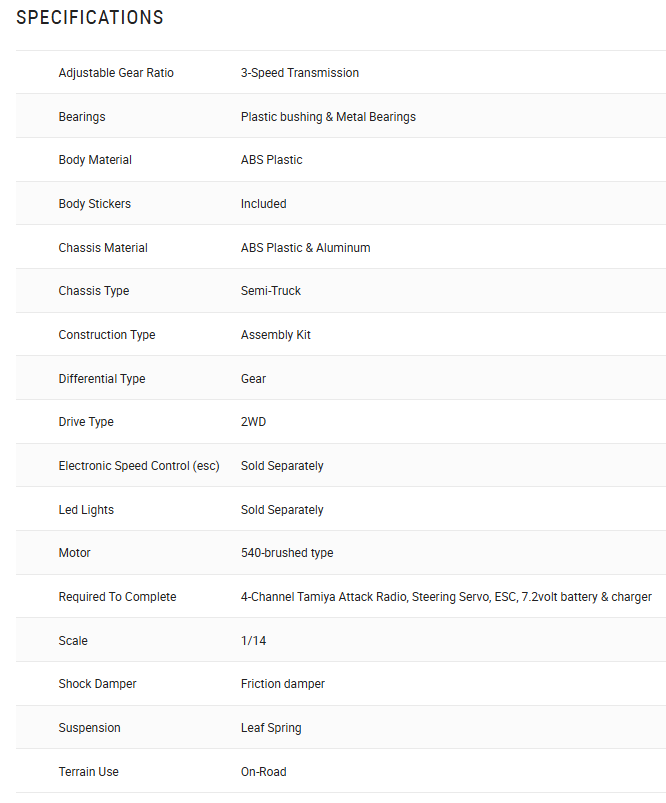
Task: Click Plastic bushing & Metal Bearings text
Action: pos(328,117)
